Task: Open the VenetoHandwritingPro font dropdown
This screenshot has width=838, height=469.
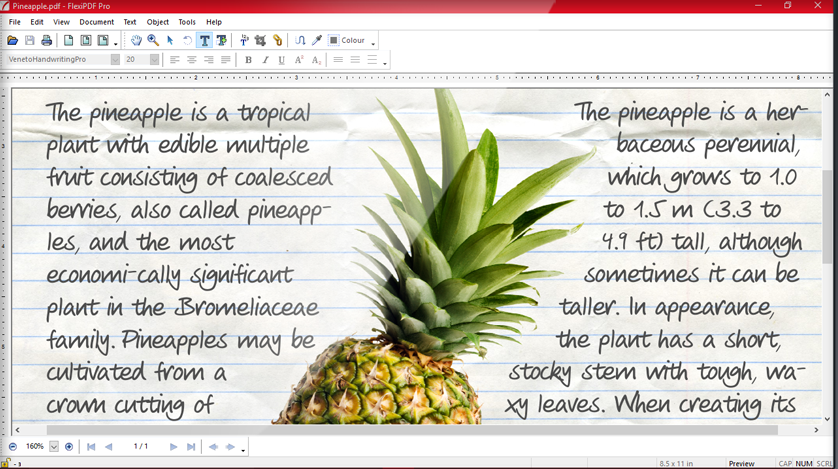Action: pos(115,59)
